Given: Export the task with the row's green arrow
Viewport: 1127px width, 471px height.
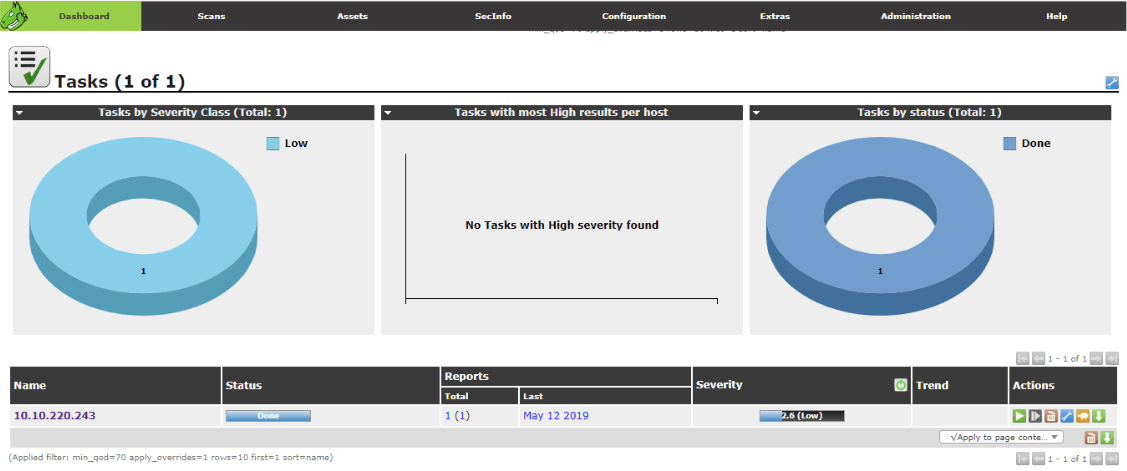Looking at the screenshot, I should point(1098,416).
